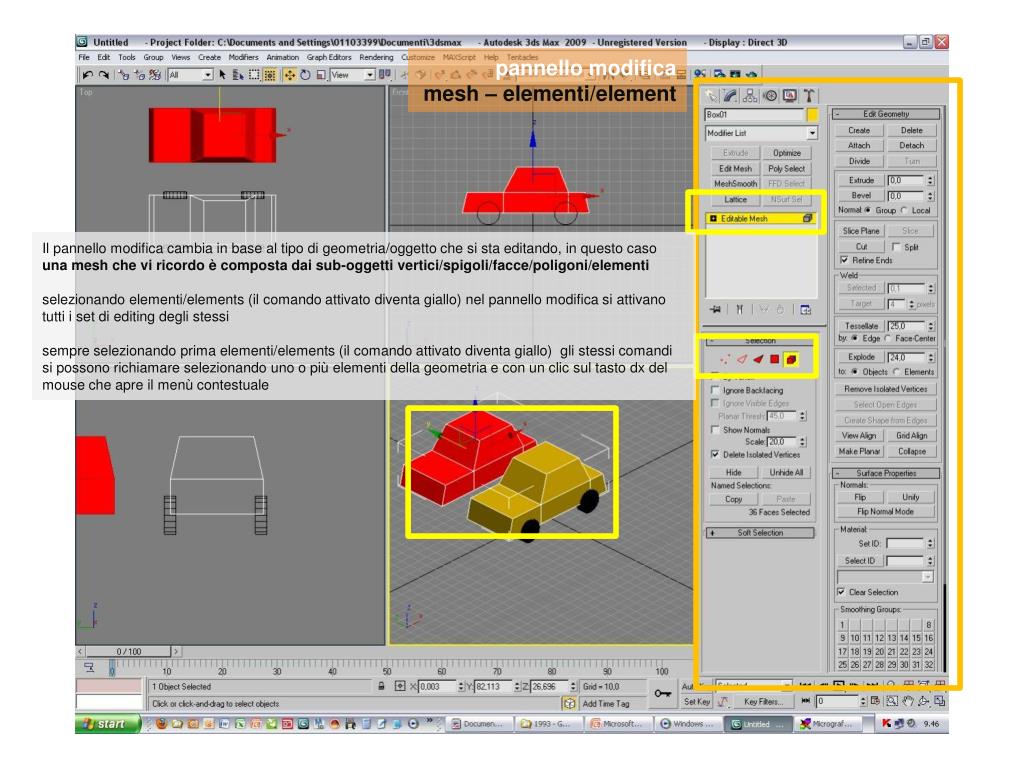Open the Edit menu
1024x768 pixels.
(x=104, y=57)
